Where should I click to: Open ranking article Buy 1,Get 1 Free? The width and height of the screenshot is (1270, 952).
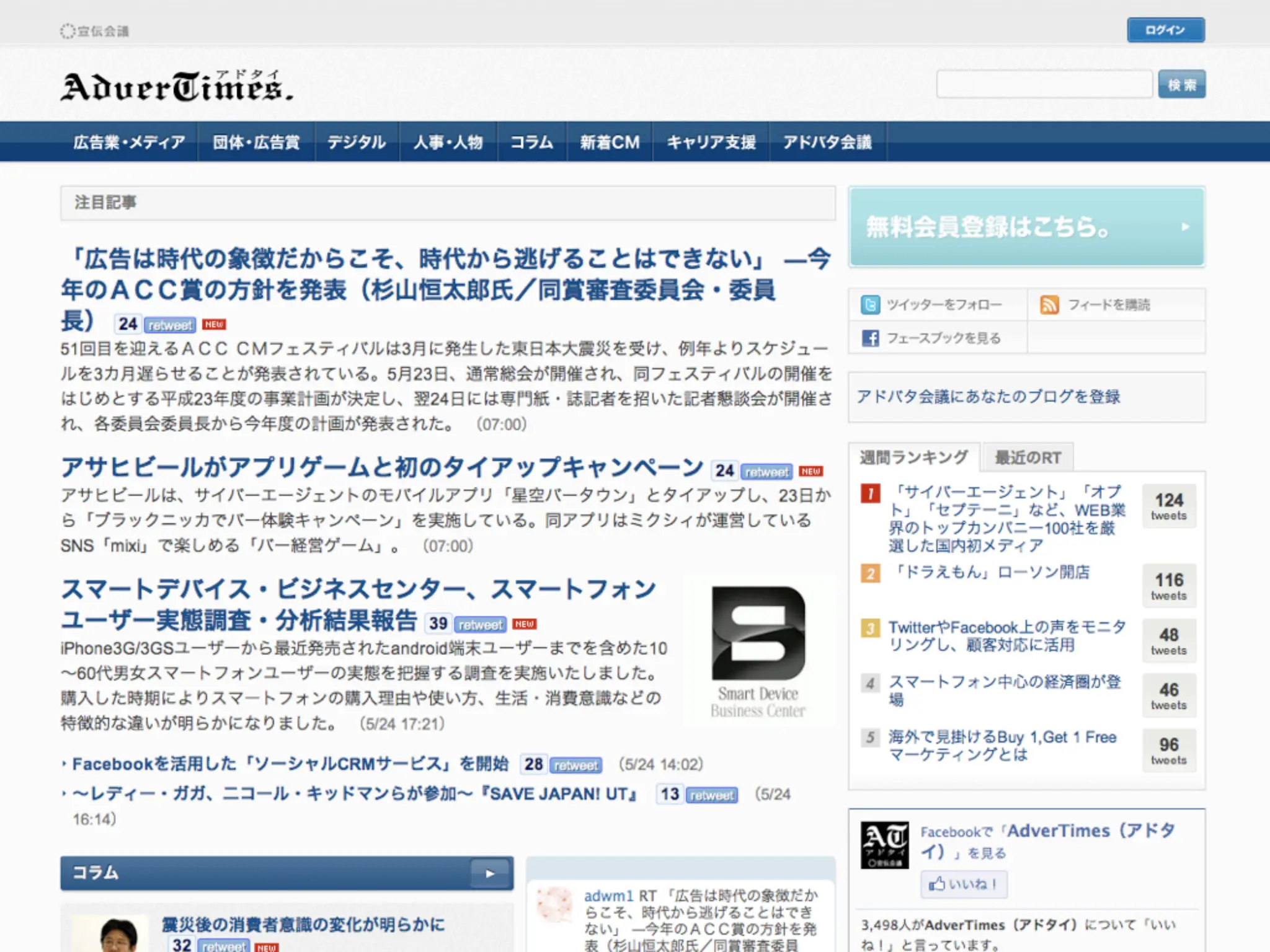coord(1002,746)
